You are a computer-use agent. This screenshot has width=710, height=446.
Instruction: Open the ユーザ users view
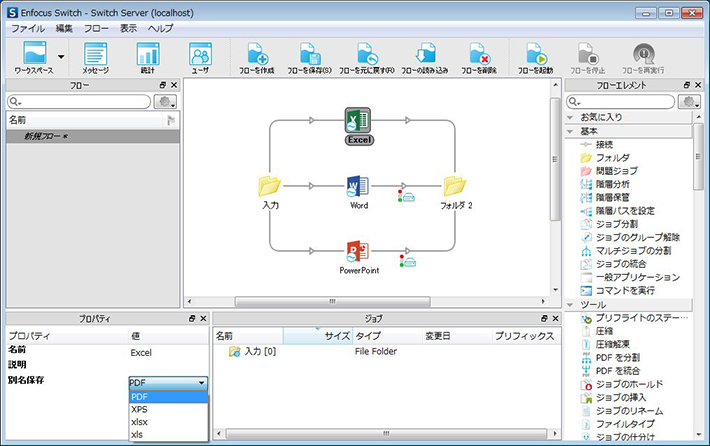coord(200,58)
